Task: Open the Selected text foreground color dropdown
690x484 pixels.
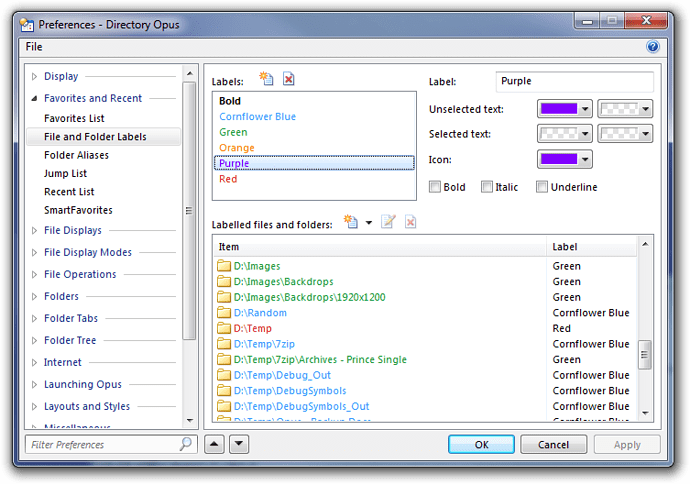Action: pyautogui.click(x=585, y=134)
